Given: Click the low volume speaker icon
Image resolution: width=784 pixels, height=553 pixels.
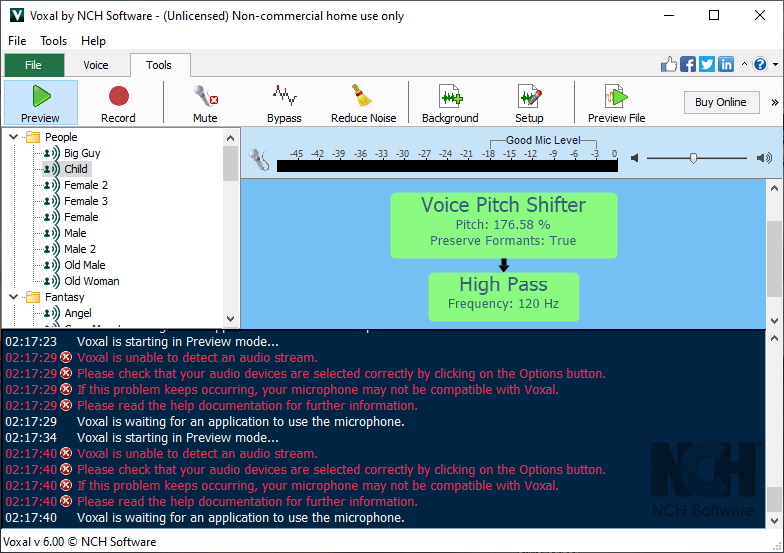Looking at the screenshot, I should point(634,158).
